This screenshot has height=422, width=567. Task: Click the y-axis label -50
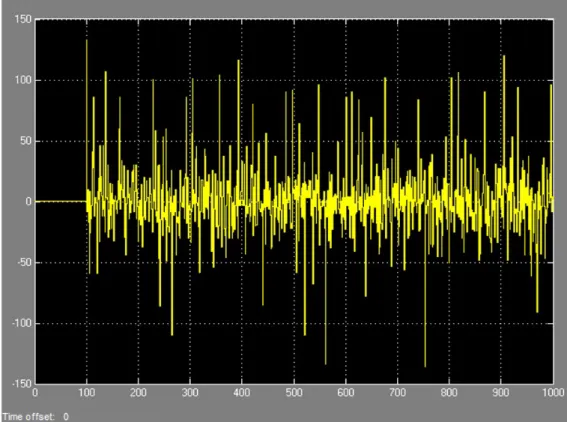[24, 263]
